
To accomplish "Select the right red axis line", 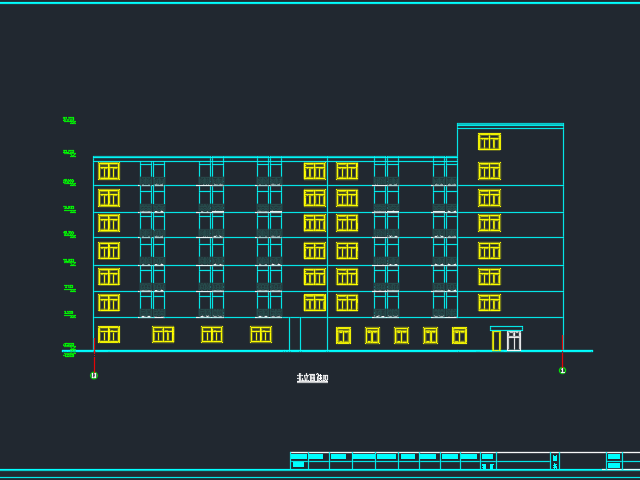I will tap(562, 352).
